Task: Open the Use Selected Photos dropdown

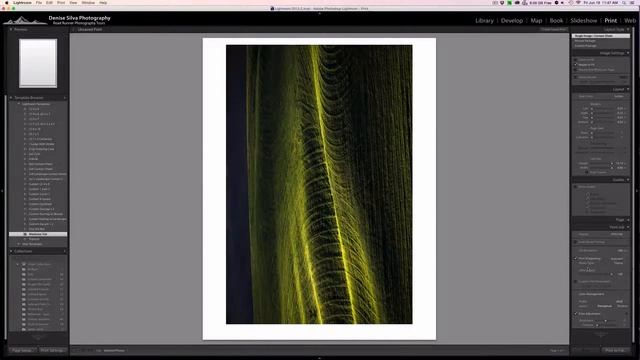Action: [x=114, y=351]
